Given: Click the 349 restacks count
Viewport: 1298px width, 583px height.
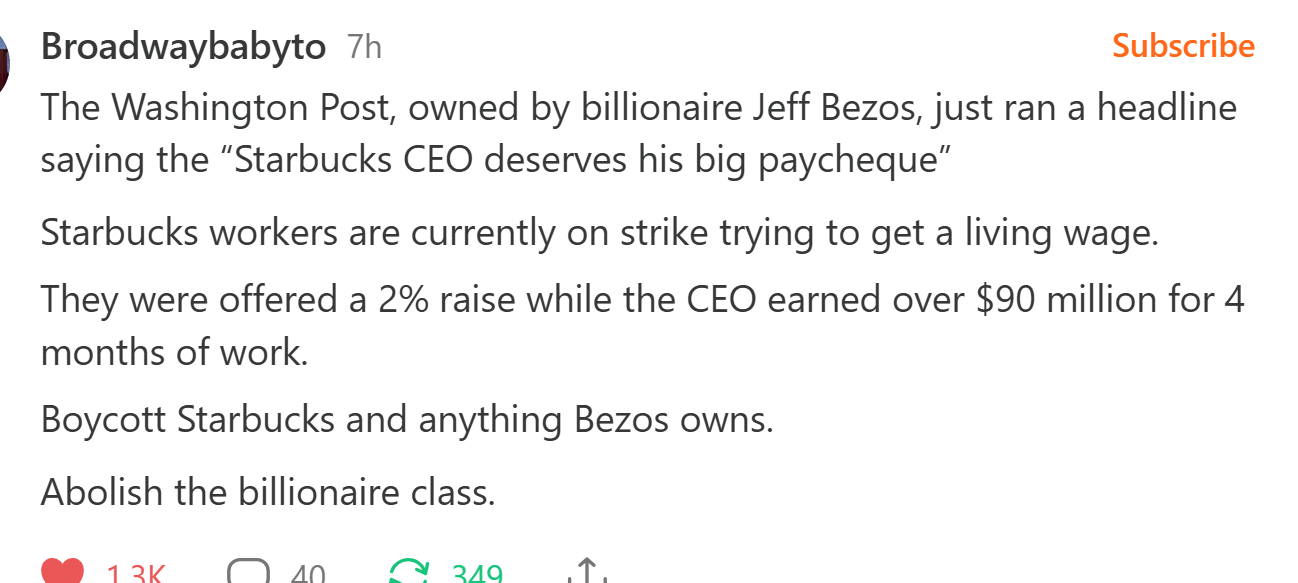Looking at the screenshot, I should click(x=476, y=575).
